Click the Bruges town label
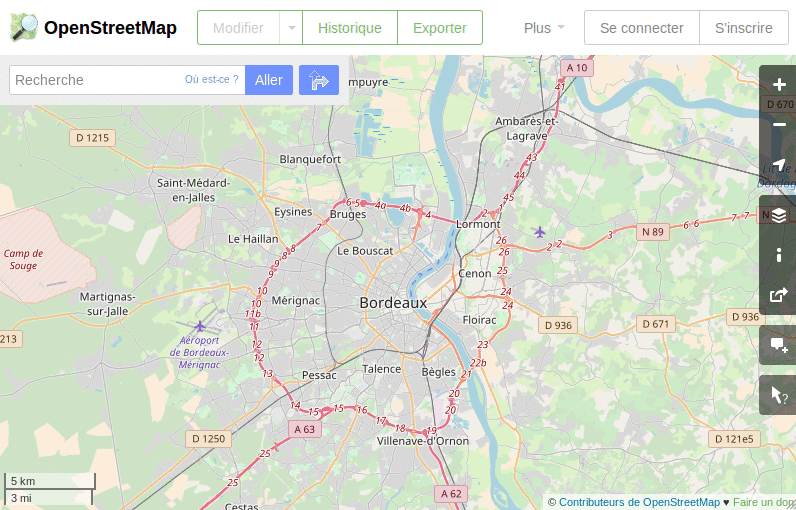 point(348,214)
